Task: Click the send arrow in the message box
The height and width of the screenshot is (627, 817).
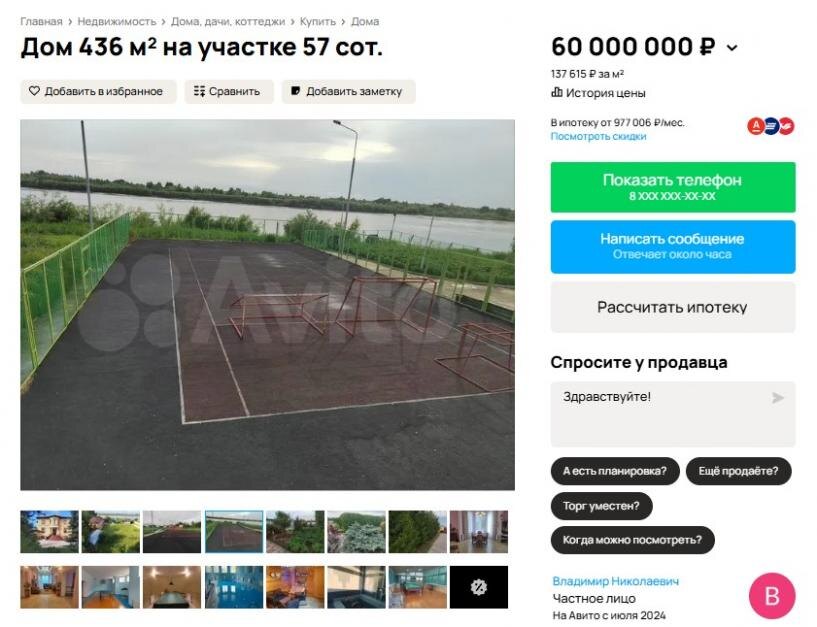Action: point(777,398)
